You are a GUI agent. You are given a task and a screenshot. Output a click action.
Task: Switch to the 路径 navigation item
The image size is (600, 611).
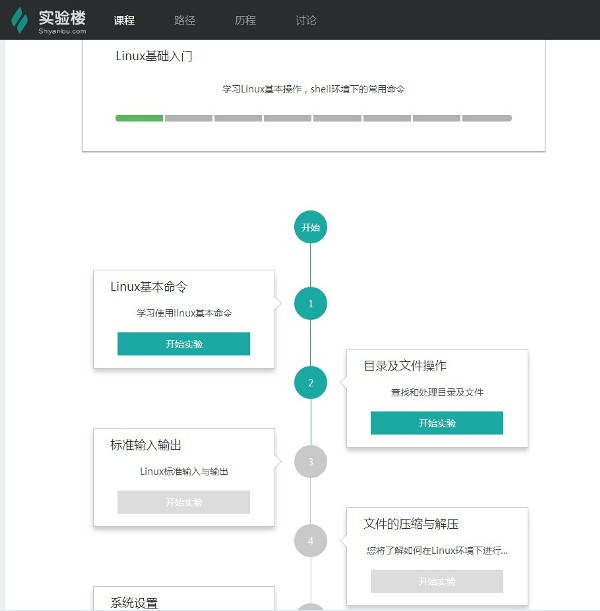[x=185, y=20]
